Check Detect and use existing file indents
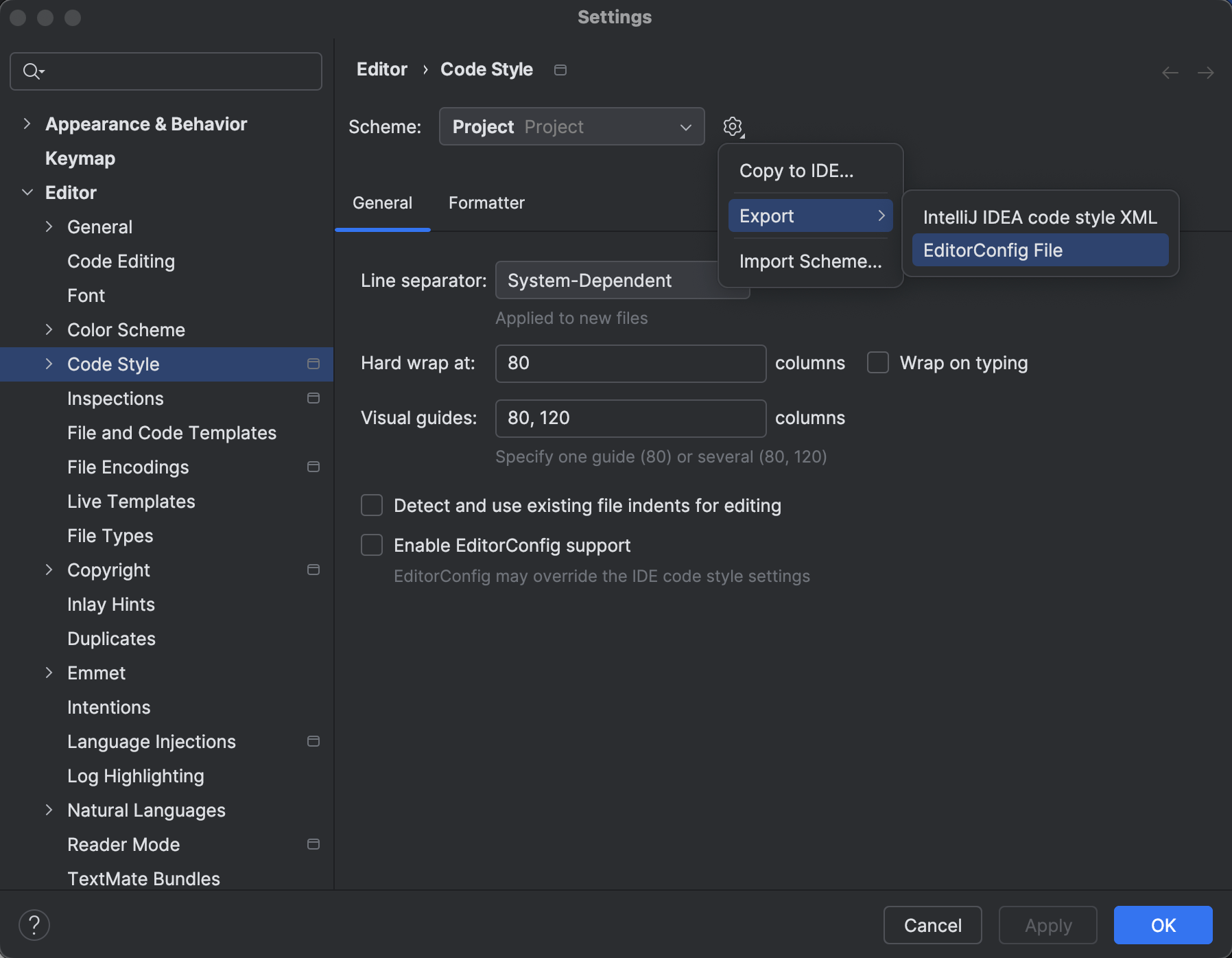Screen dimensions: 1232x958 (x=371, y=505)
